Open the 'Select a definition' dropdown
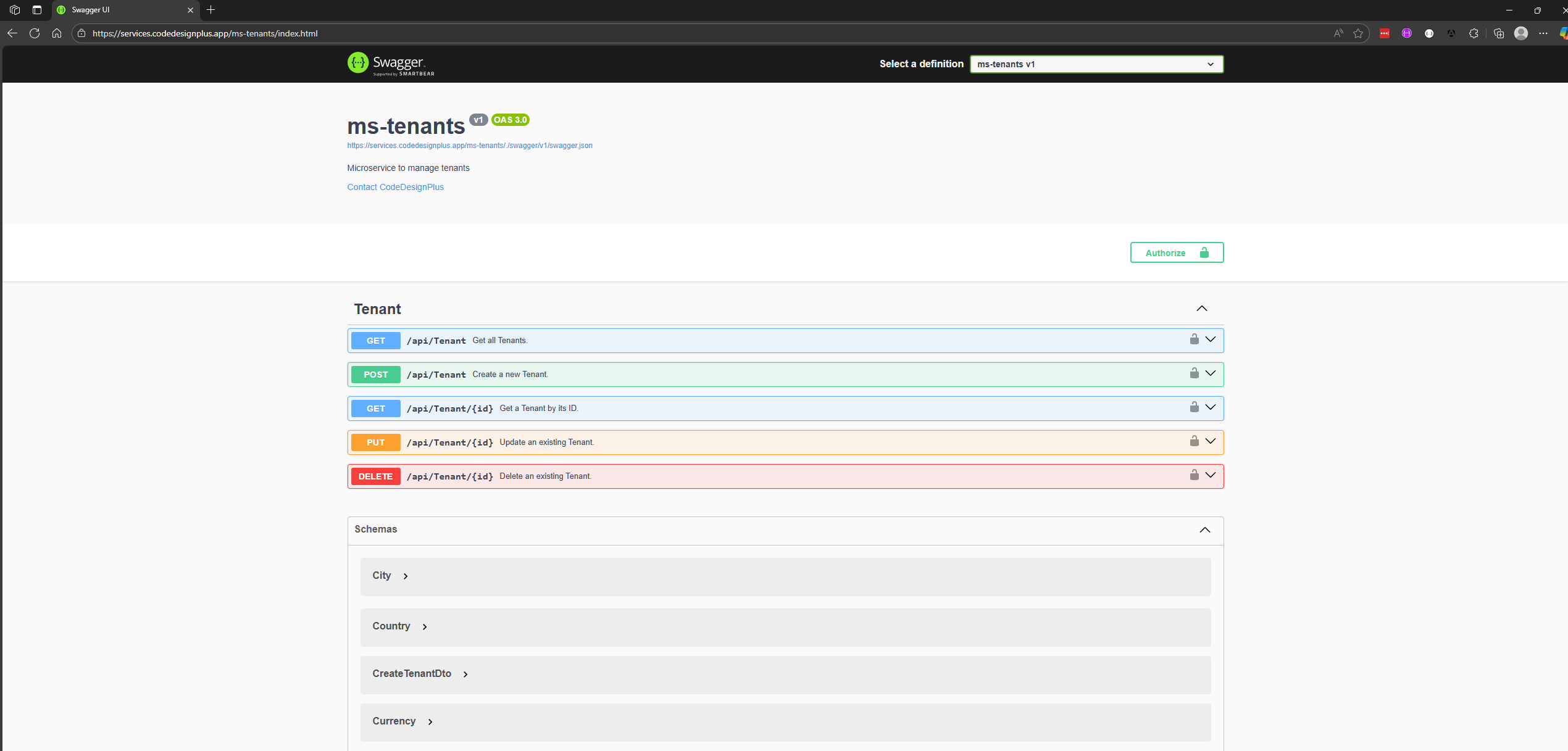The width and height of the screenshot is (1568, 751). [1096, 64]
